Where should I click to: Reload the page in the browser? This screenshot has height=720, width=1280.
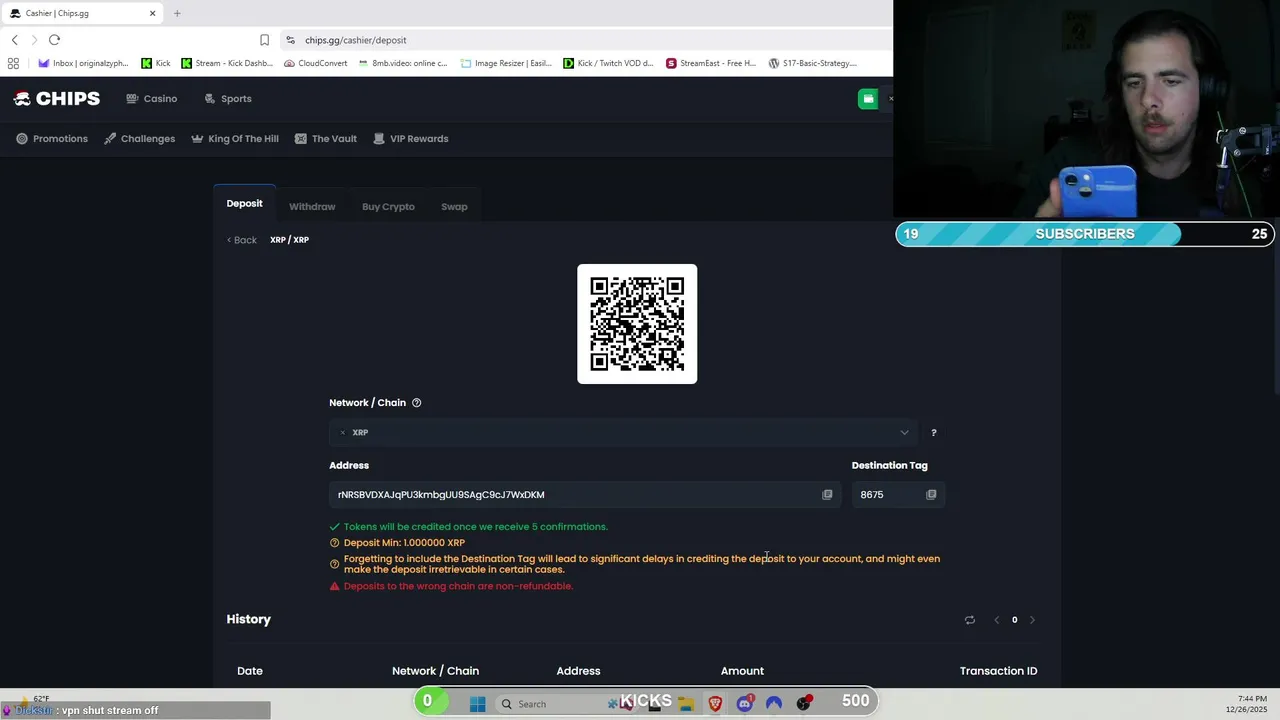pyautogui.click(x=54, y=40)
